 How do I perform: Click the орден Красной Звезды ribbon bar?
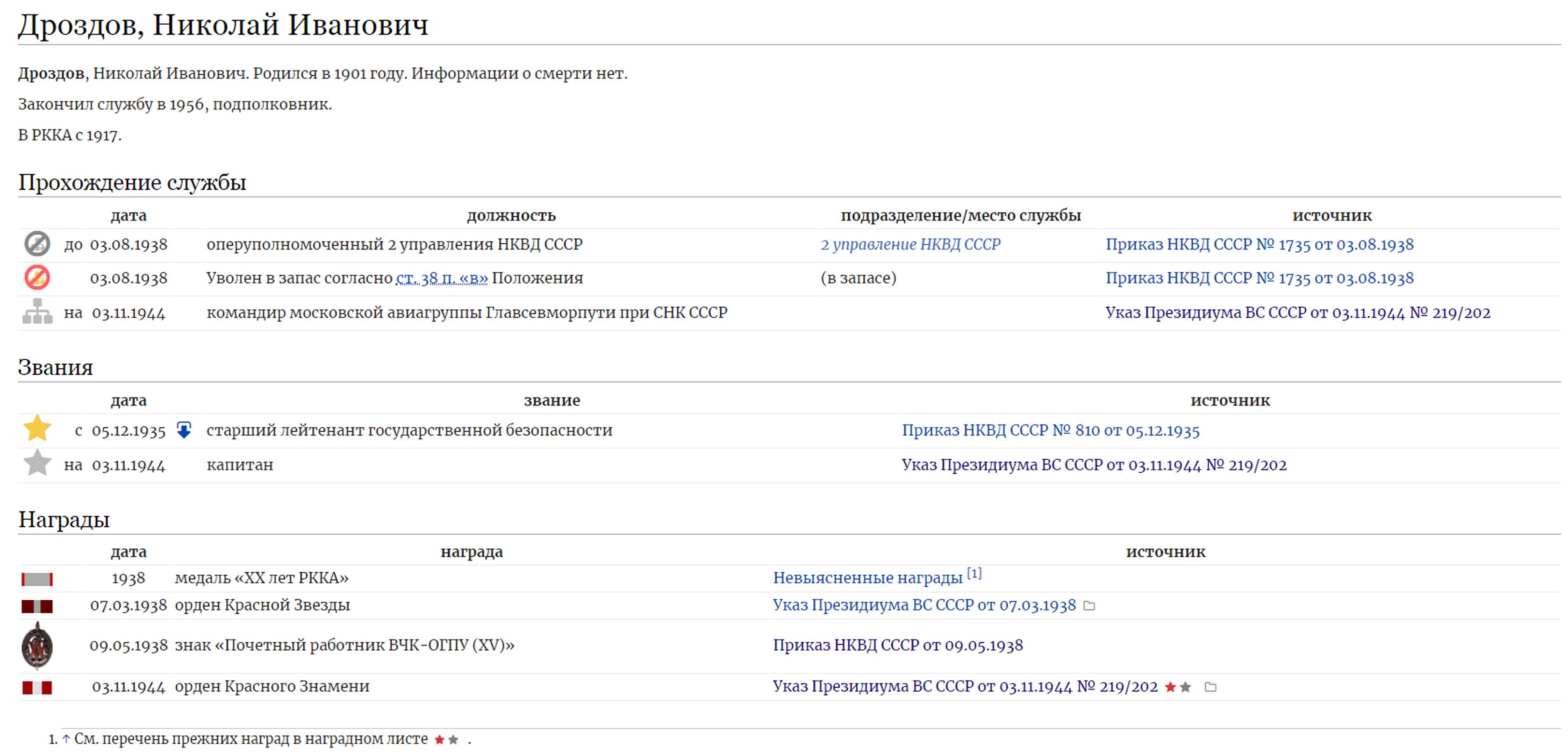pyautogui.click(x=36, y=606)
